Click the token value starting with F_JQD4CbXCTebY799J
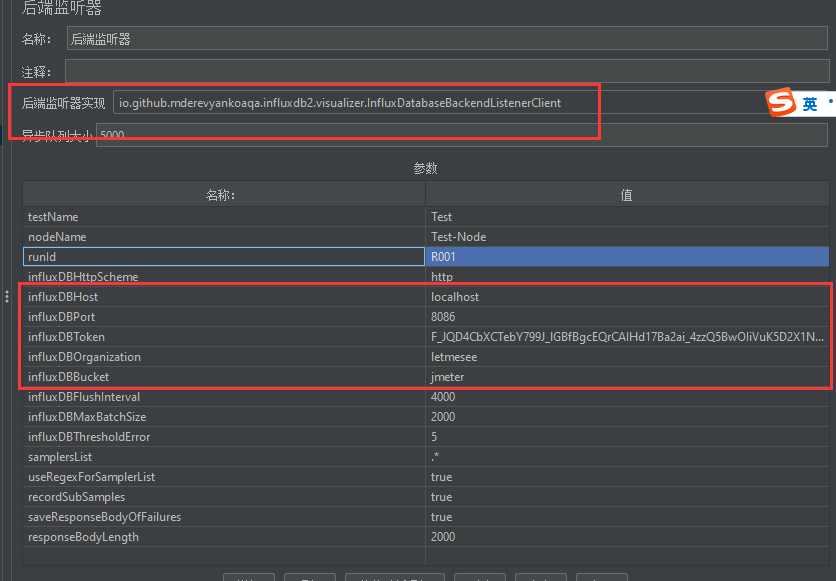Screen dimensions: 836x581 [628, 336]
